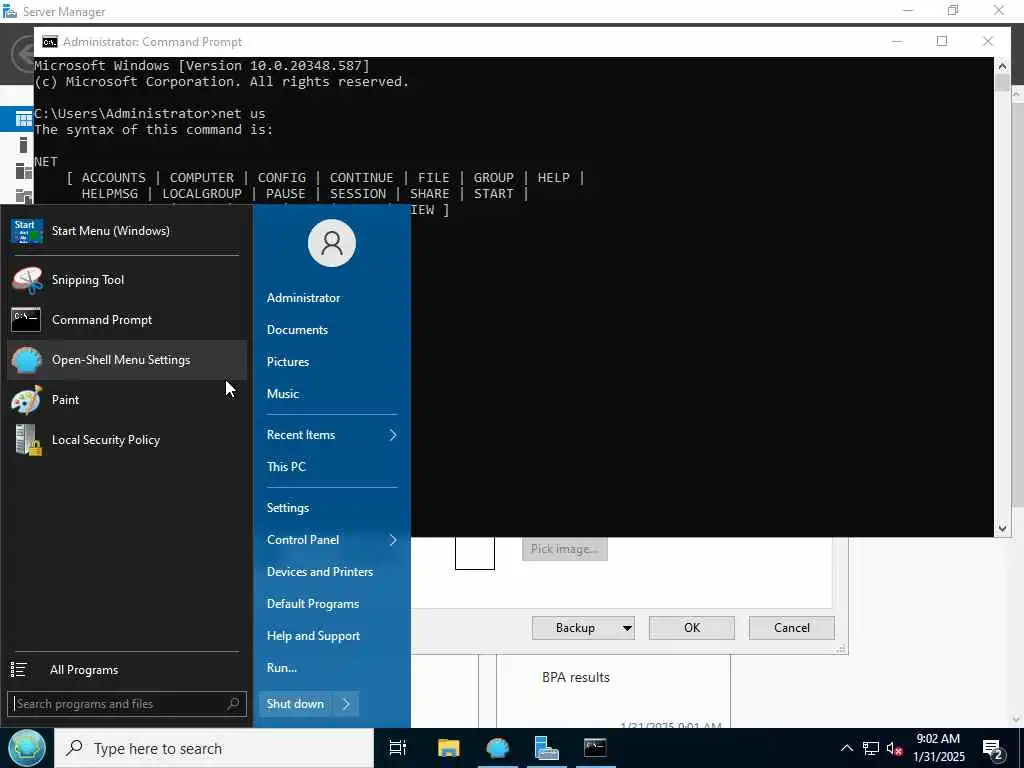Viewport: 1024px width, 768px height.
Task: Open Devices and Printers
Action: pos(320,572)
